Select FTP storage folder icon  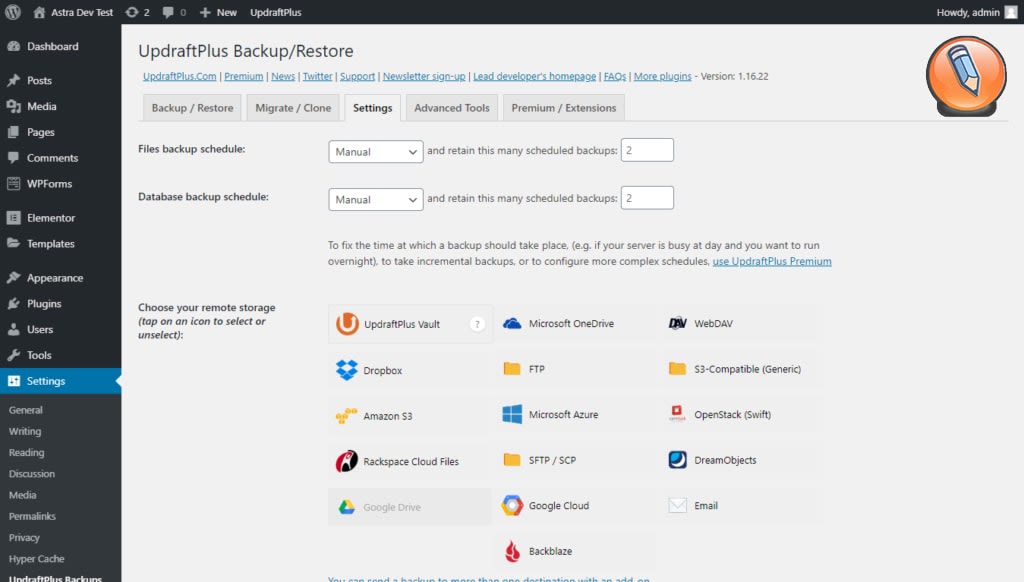coord(512,369)
